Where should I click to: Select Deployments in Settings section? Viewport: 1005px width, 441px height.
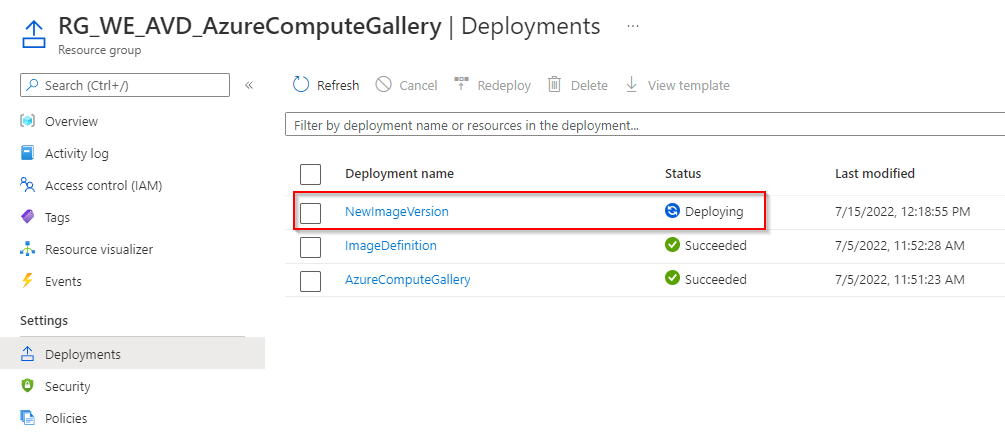(x=132, y=354)
